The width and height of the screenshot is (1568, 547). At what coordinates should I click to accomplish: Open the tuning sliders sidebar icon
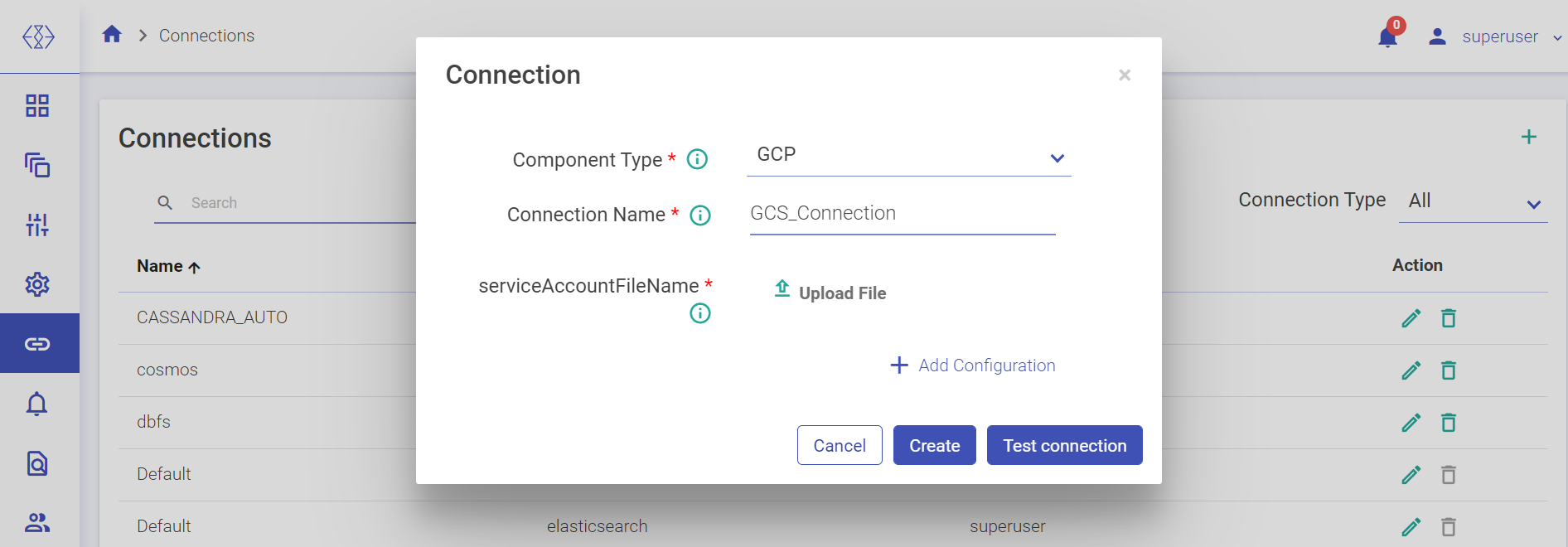click(x=37, y=225)
